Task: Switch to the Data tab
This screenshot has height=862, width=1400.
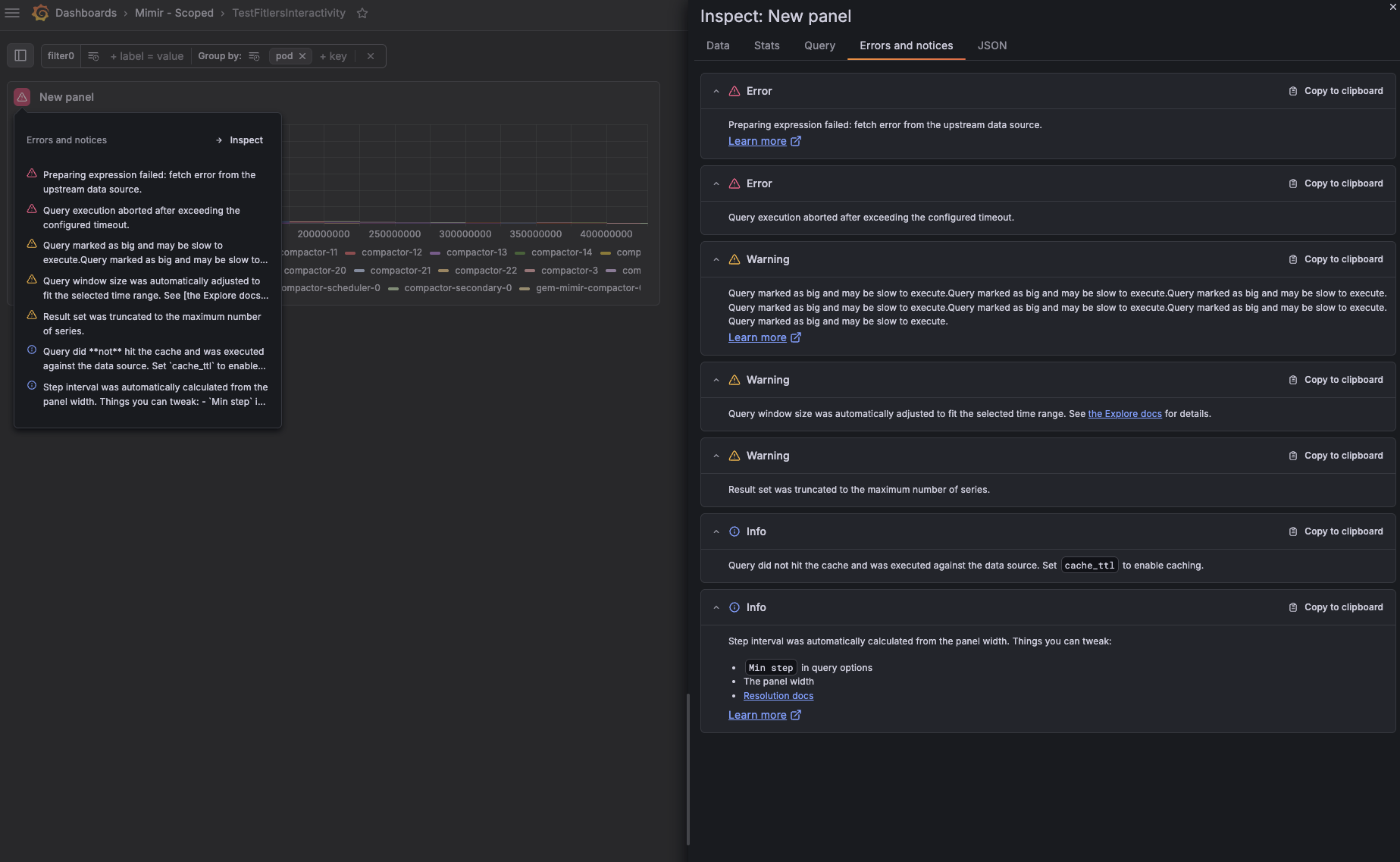Action: click(718, 45)
